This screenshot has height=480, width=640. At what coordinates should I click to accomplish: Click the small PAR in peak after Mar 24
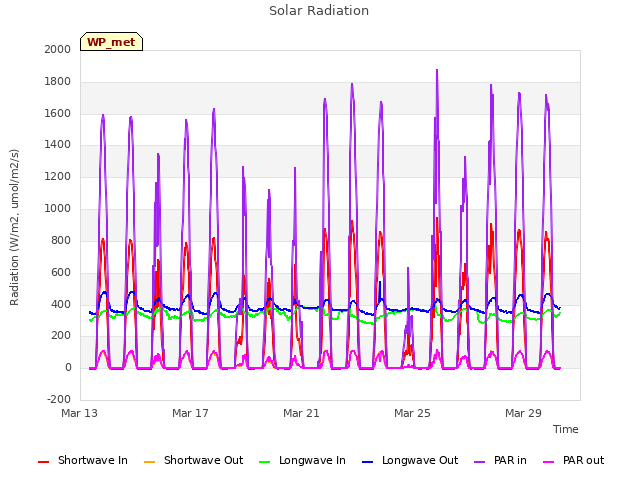pos(408,269)
